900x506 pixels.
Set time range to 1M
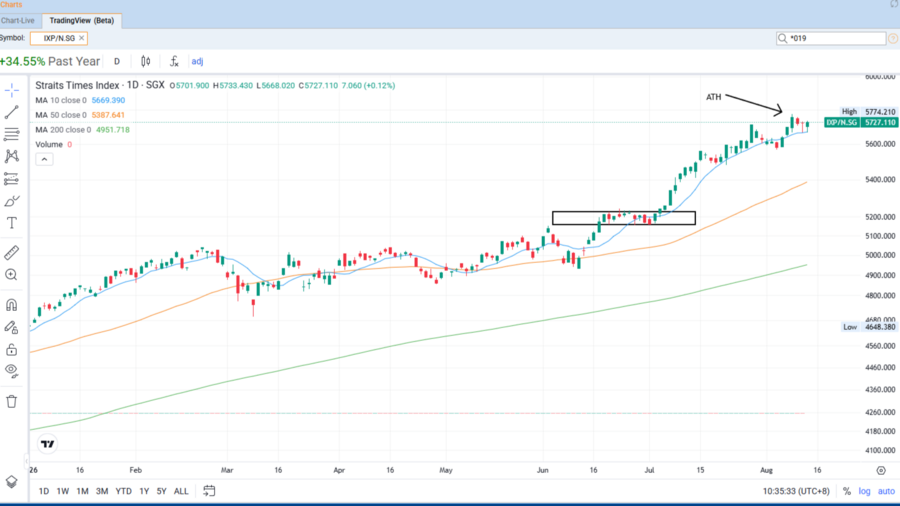click(x=82, y=491)
